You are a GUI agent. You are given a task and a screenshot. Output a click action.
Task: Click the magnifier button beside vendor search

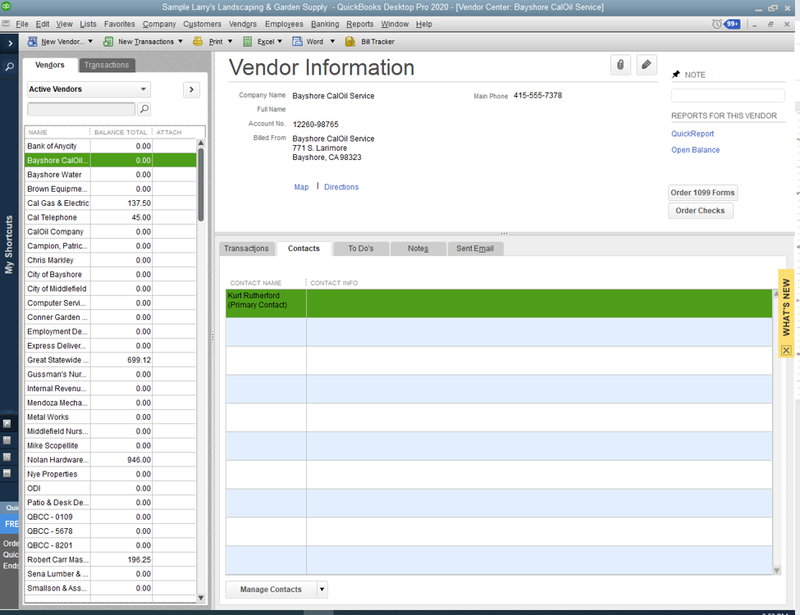[144, 109]
